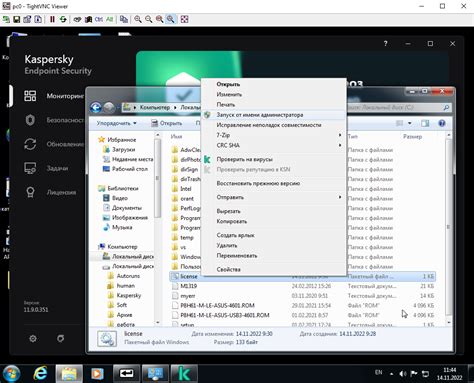
Task: Toggle Ctrl key down in TightVNC toolbar
Action: [99, 19]
